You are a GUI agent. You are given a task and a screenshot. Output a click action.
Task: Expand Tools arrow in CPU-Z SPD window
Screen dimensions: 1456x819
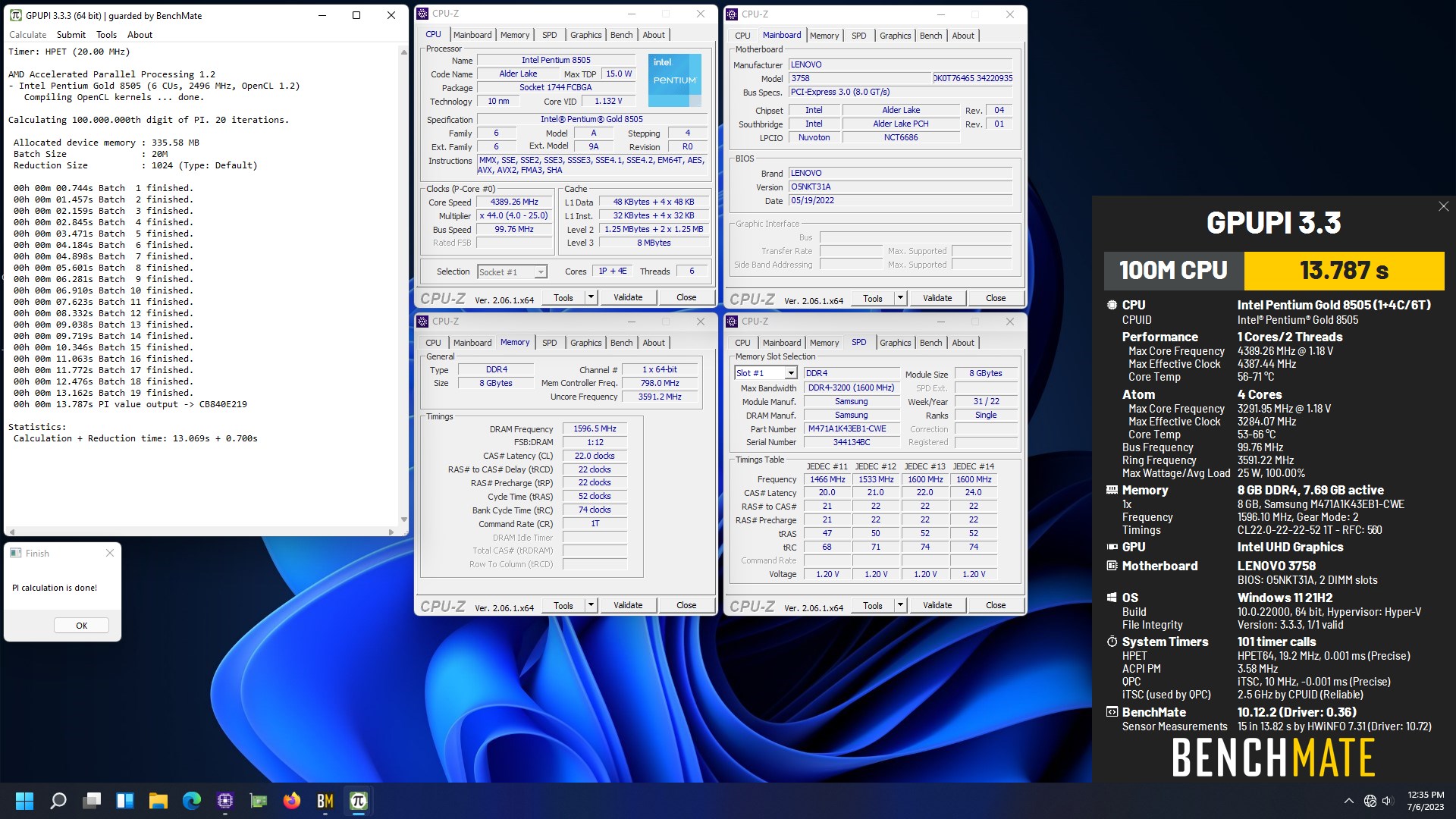(900, 605)
